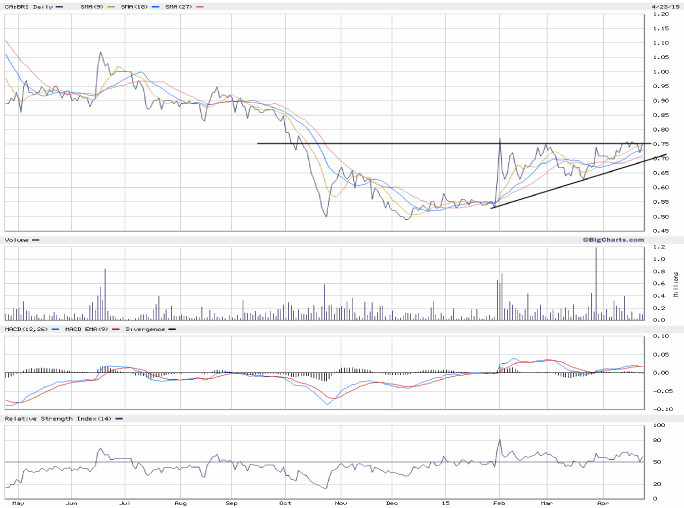Click the SMA(18) legend label
Viewport: 684px width, 508px height.
[138, 7]
